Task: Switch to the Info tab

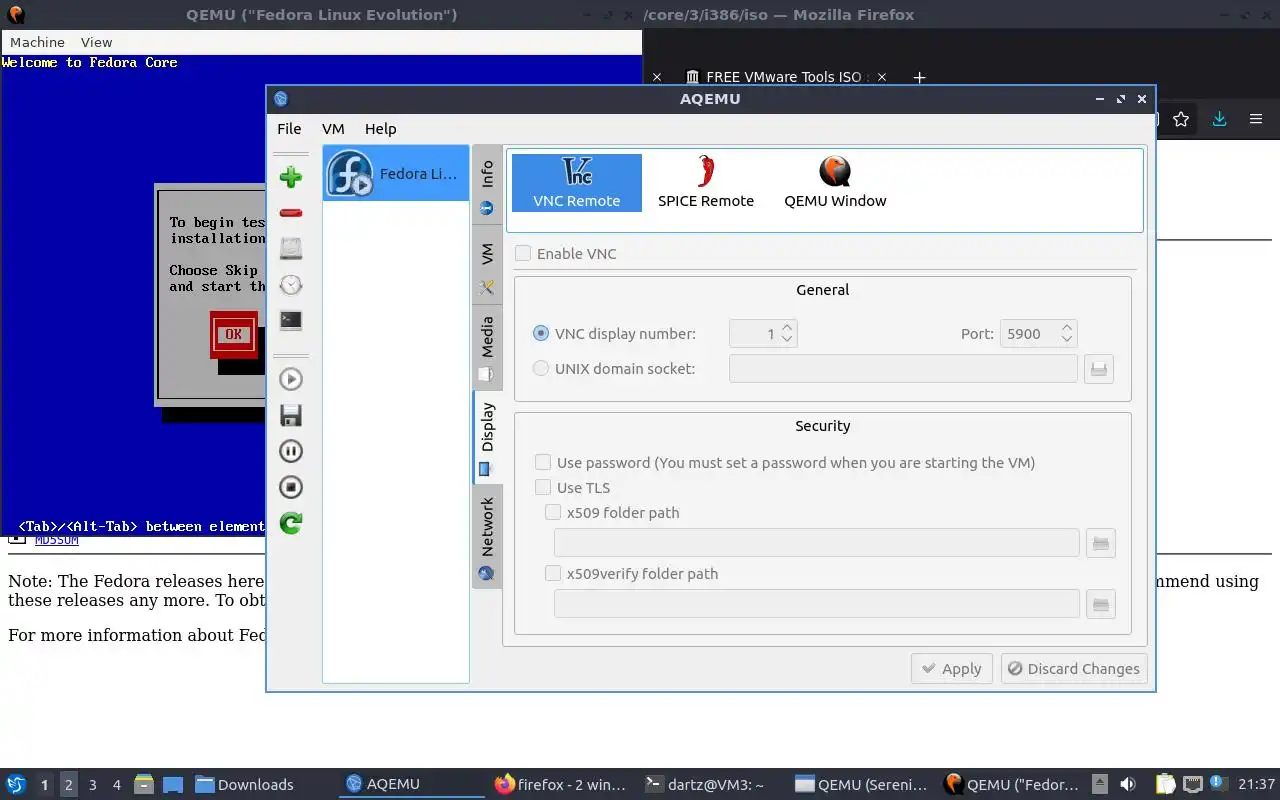Action: pos(487,187)
